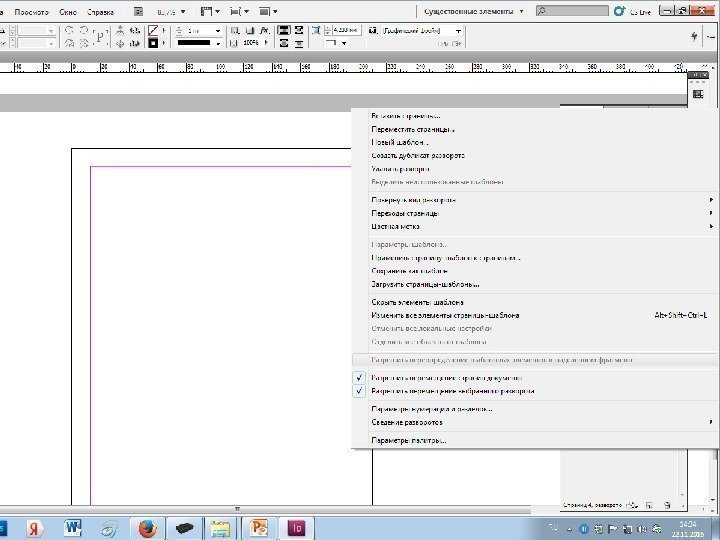The width and height of the screenshot is (720, 540).
Task: Open the Просмотр menu
Action: (31, 12)
